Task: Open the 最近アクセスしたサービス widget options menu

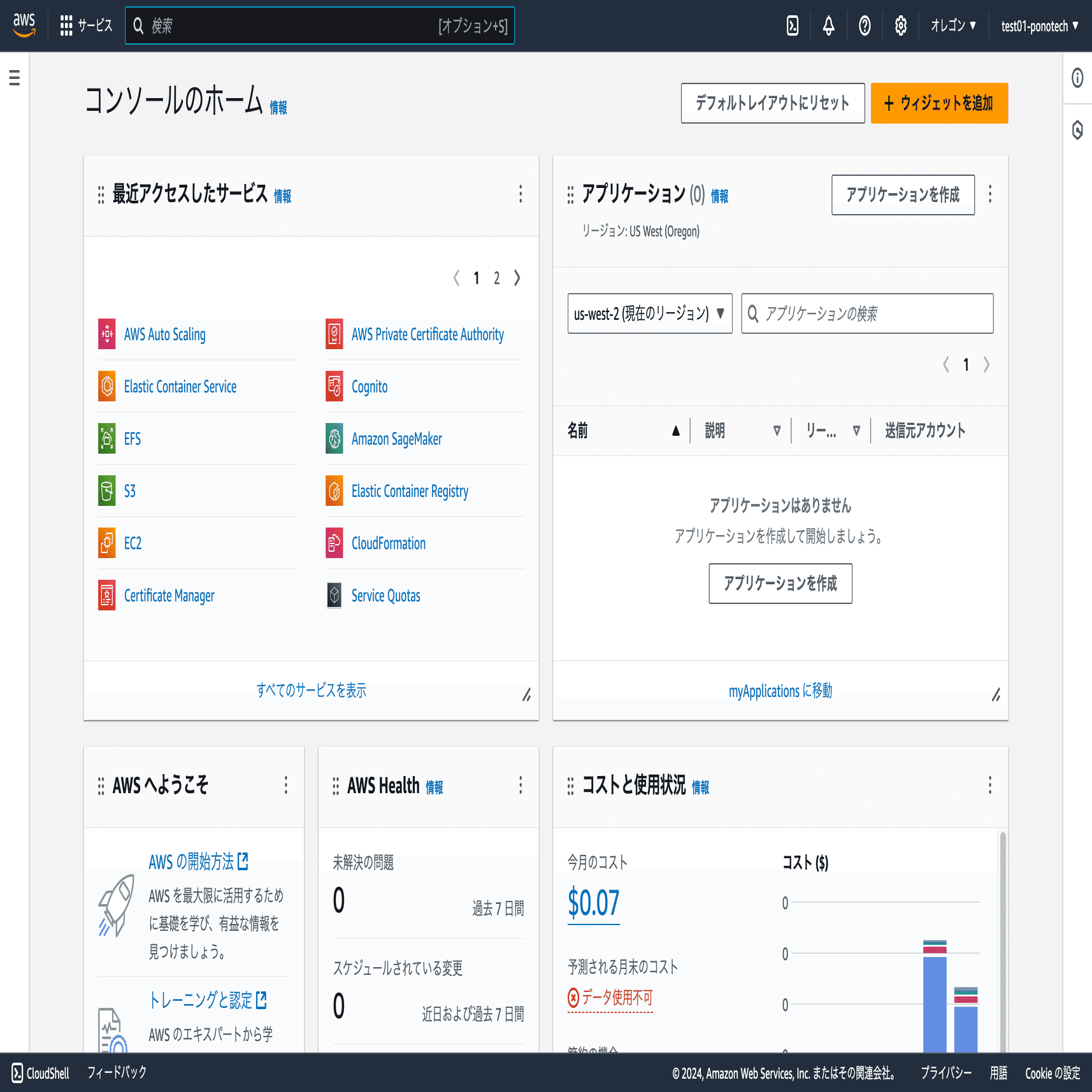Action: (x=521, y=194)
